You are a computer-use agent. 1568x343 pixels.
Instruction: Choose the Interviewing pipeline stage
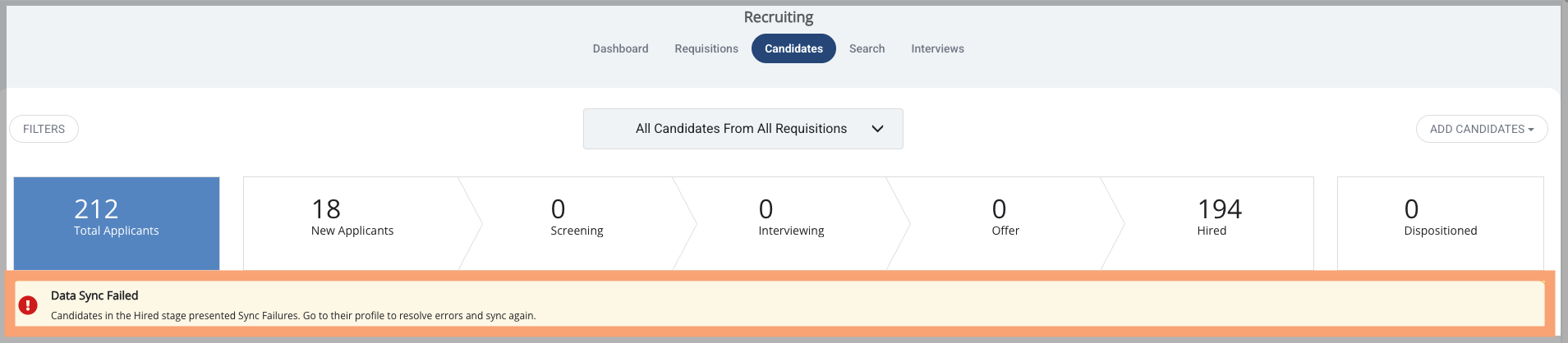pos(791,223)
